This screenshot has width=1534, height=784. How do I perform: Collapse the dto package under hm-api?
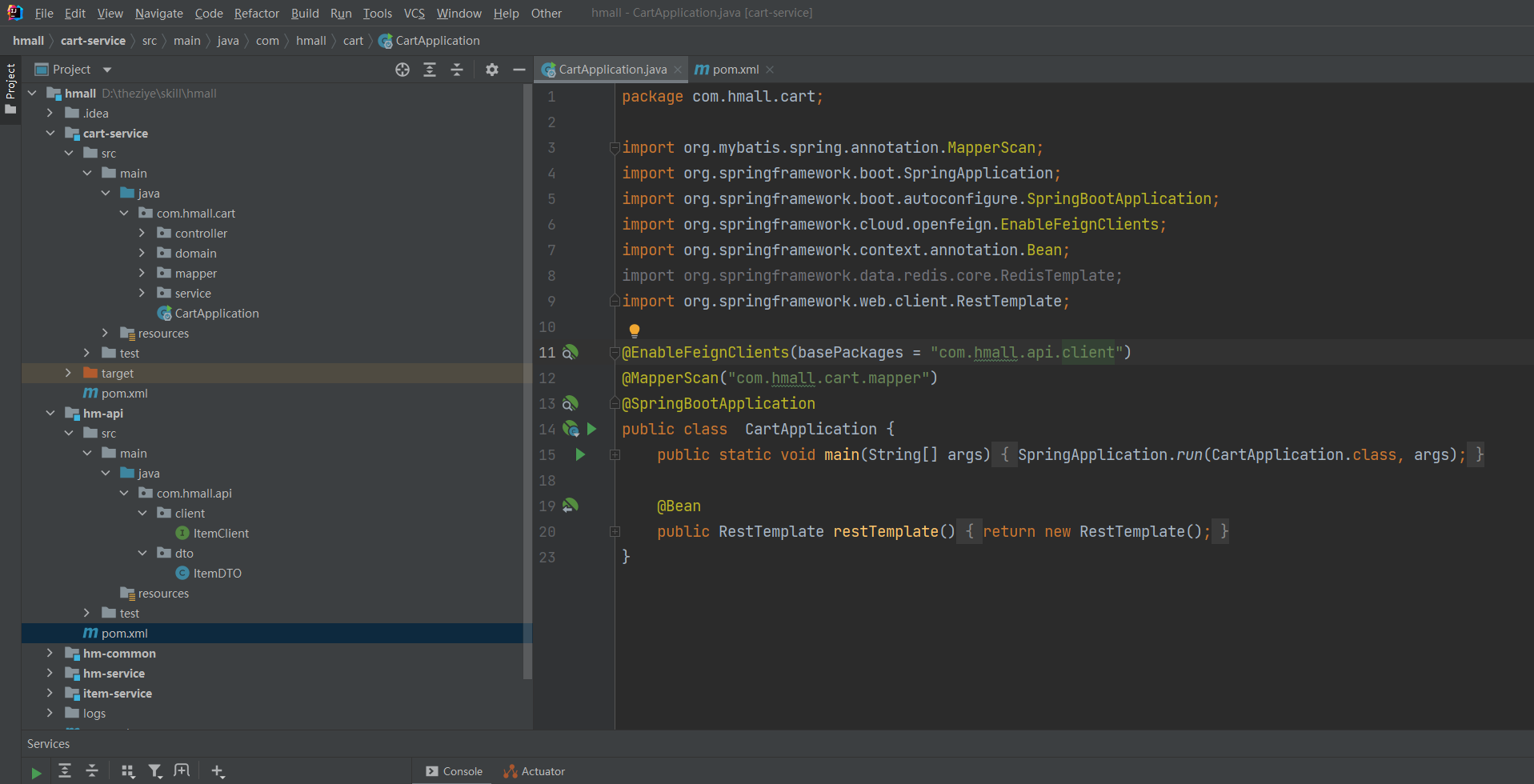pyautogui.click(x=142, y=554)
